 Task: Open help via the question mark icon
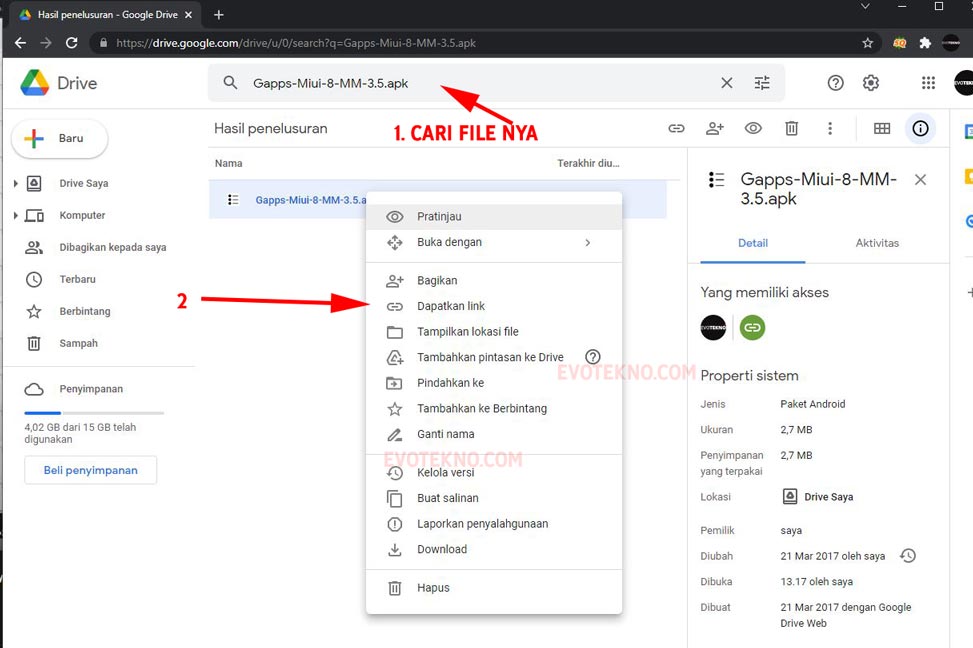(835, 83)
